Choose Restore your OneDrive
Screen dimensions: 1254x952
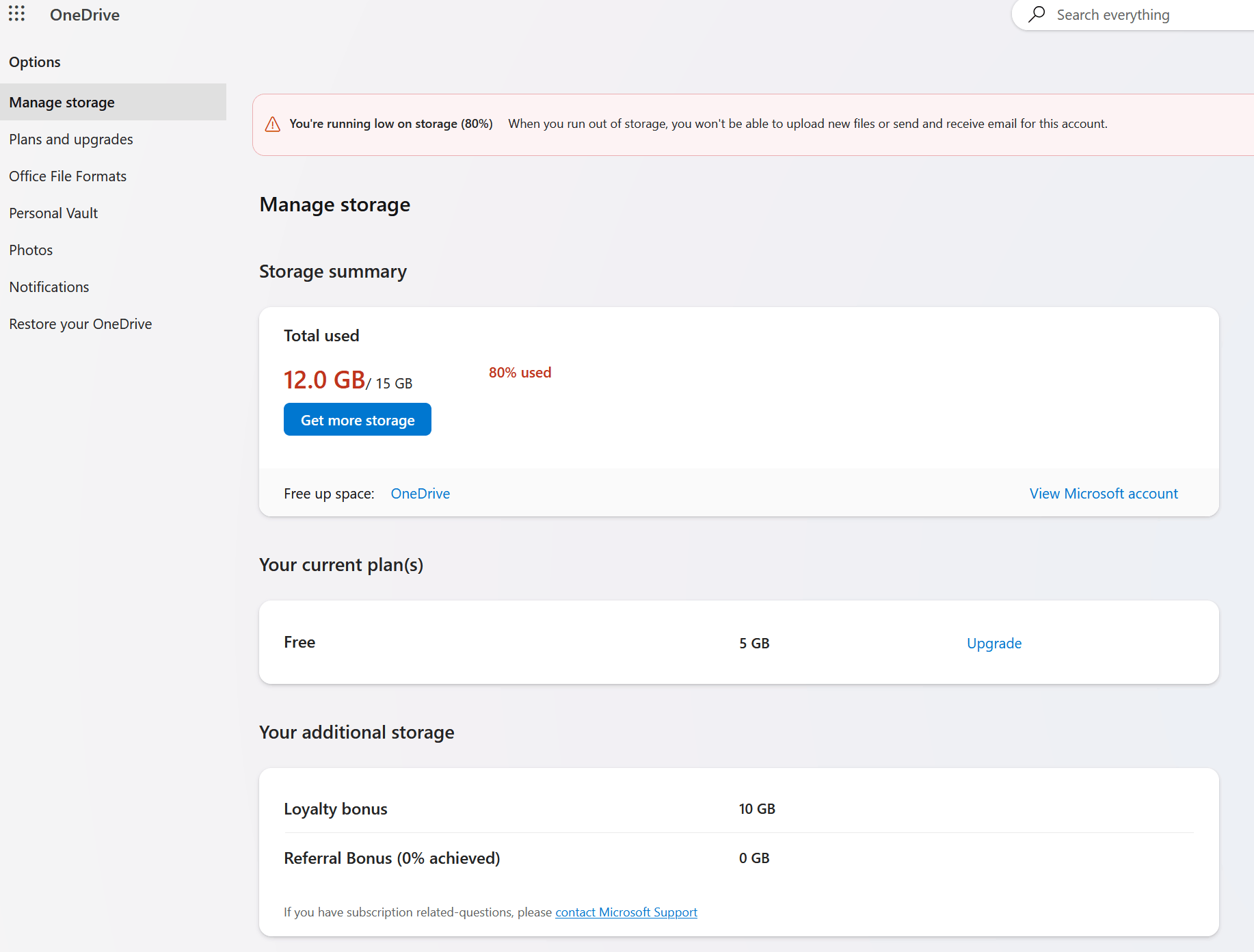81,324
